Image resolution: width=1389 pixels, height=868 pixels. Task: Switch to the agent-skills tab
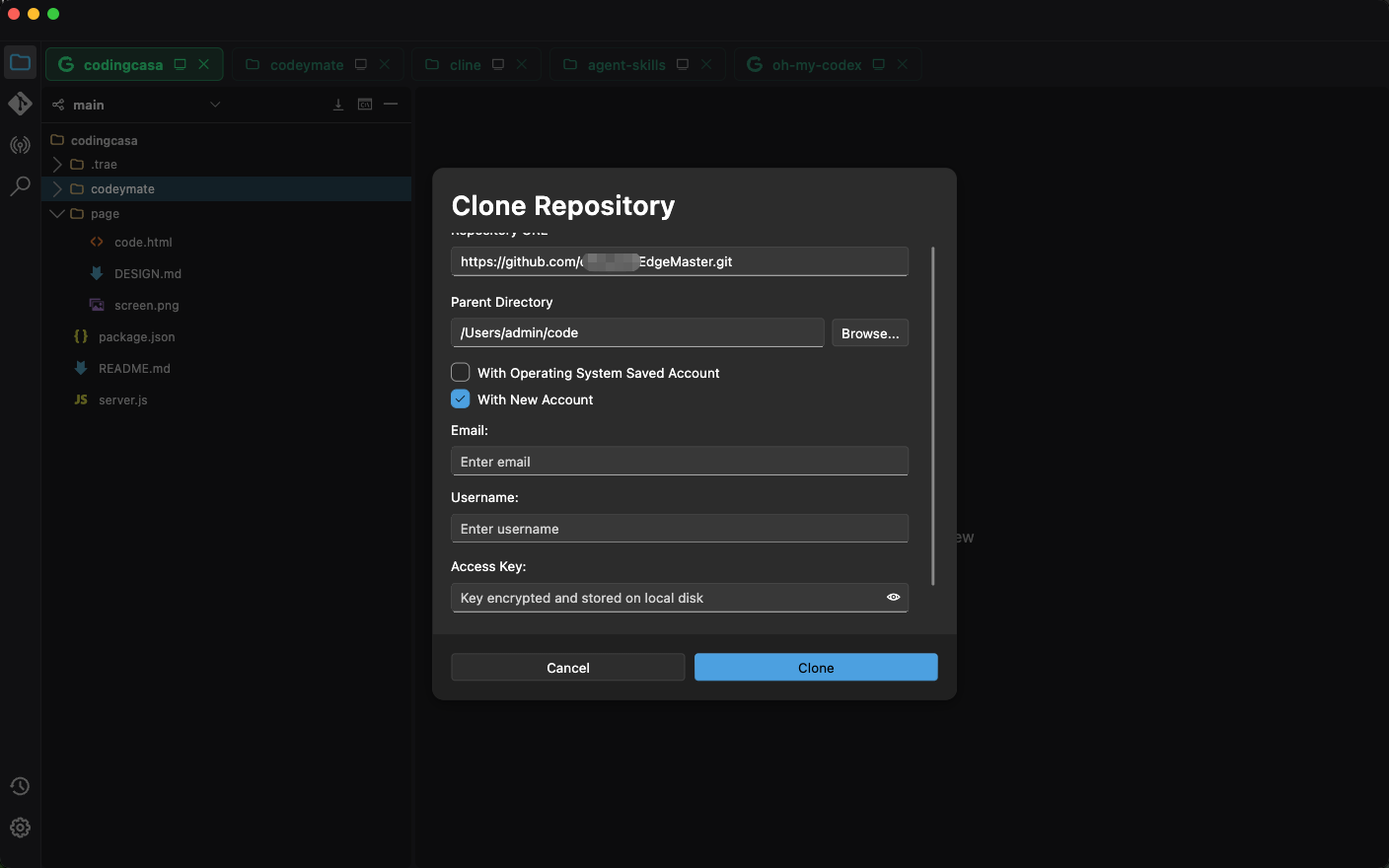pos(626,65)
